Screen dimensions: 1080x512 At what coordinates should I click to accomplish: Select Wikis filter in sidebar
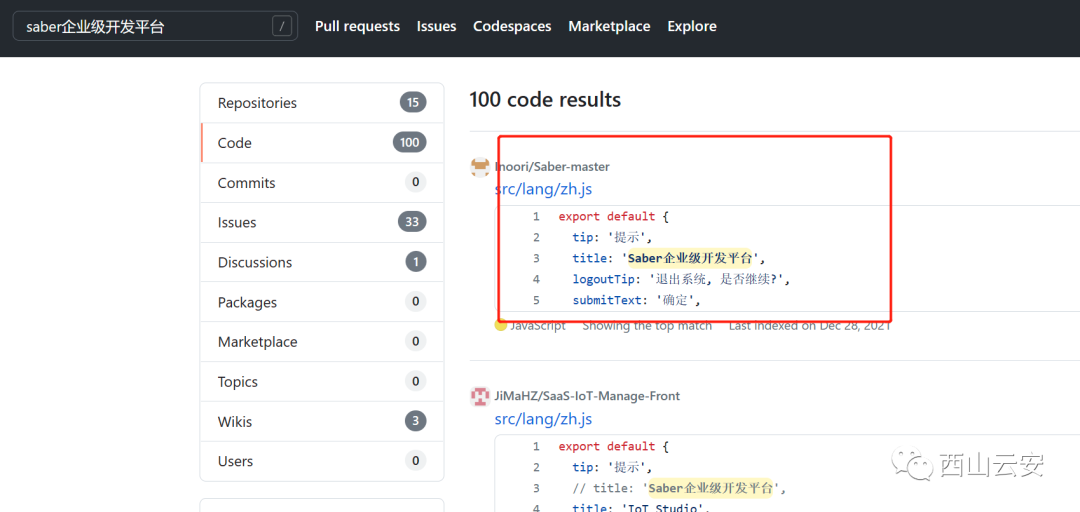322,421
